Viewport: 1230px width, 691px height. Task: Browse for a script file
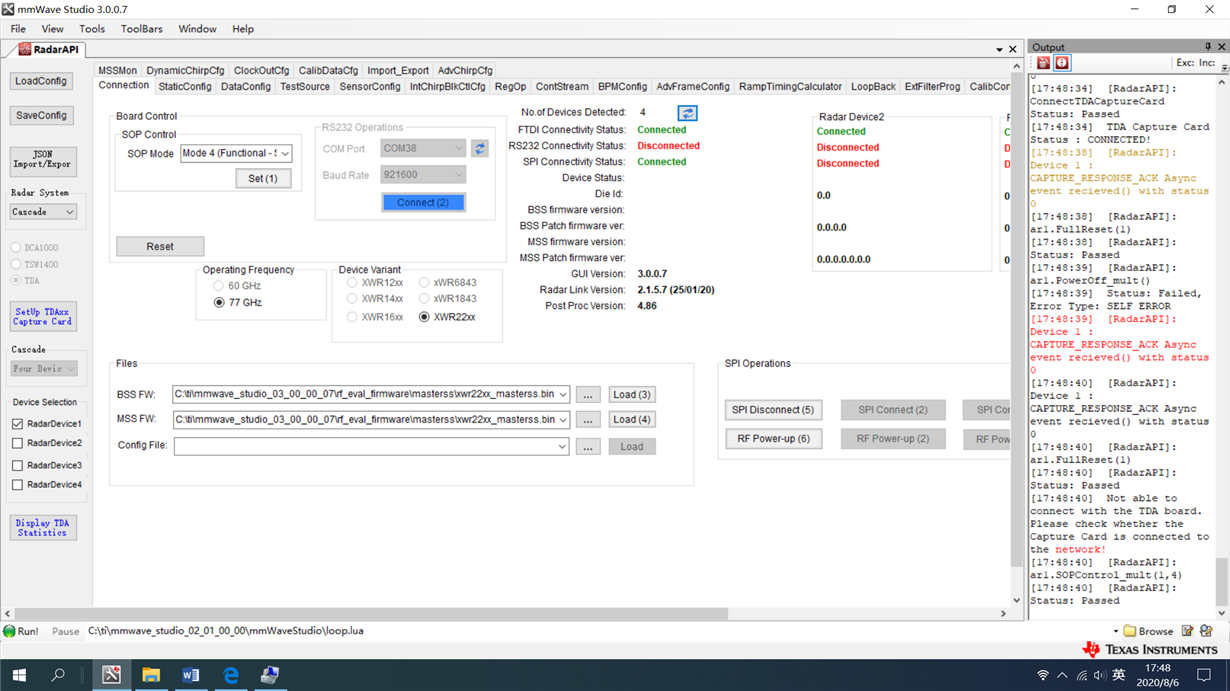point(1148,631)
